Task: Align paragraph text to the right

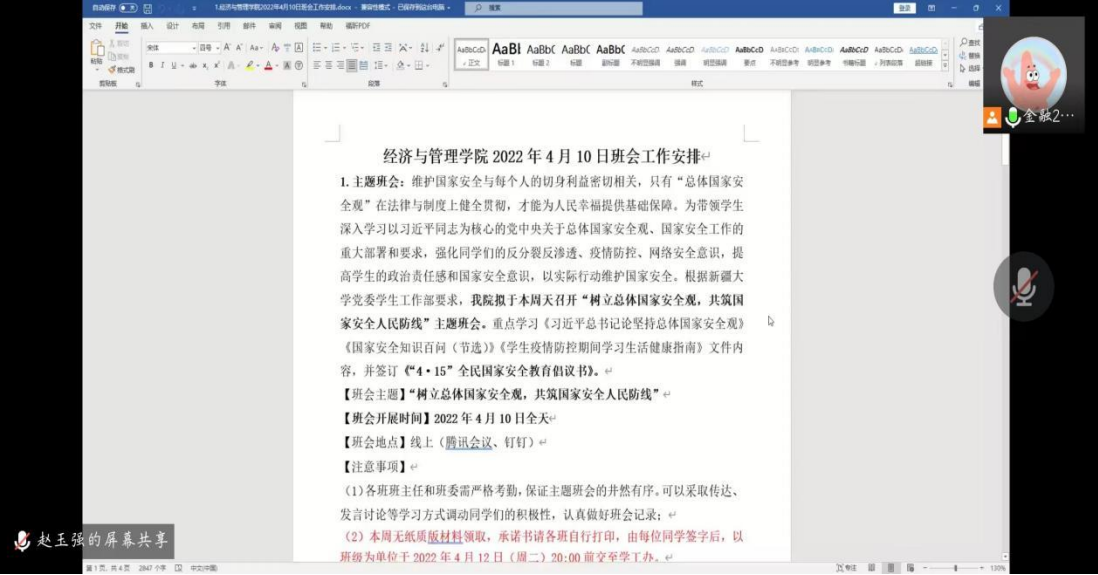Action: (x=340, y=65)
